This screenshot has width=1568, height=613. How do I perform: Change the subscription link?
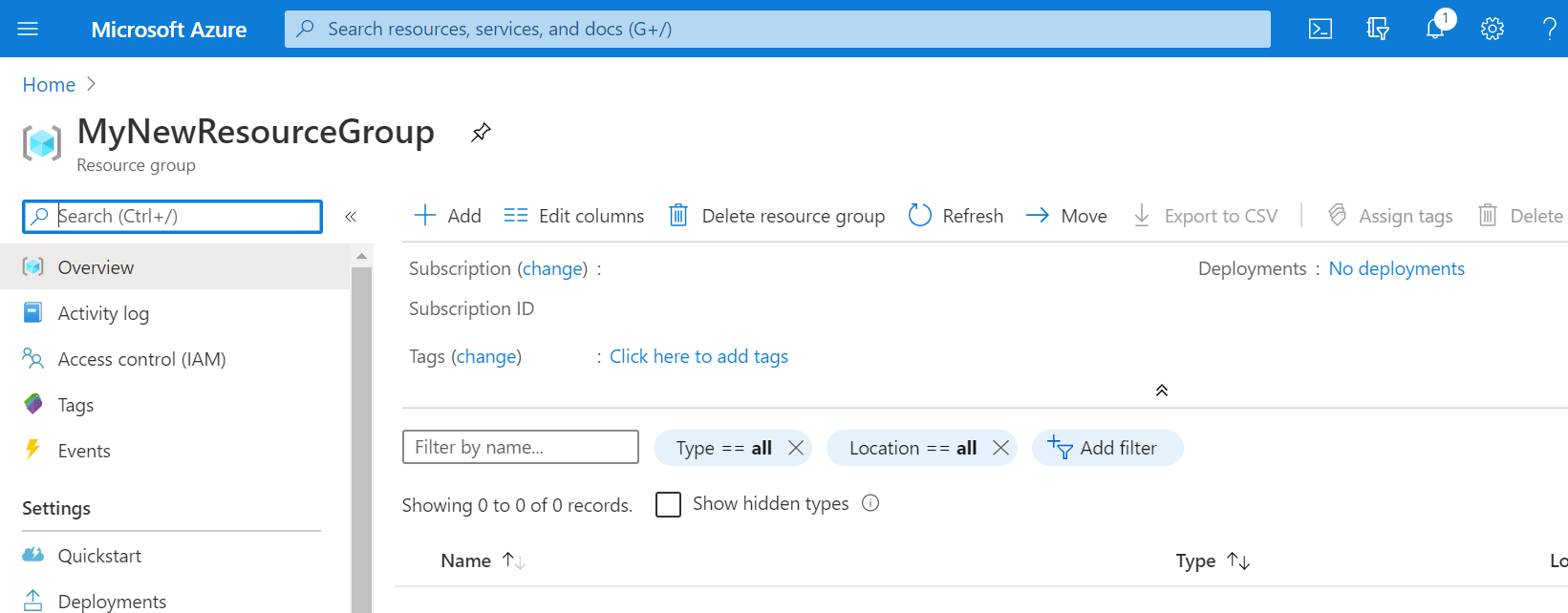(x=552, y=269)
